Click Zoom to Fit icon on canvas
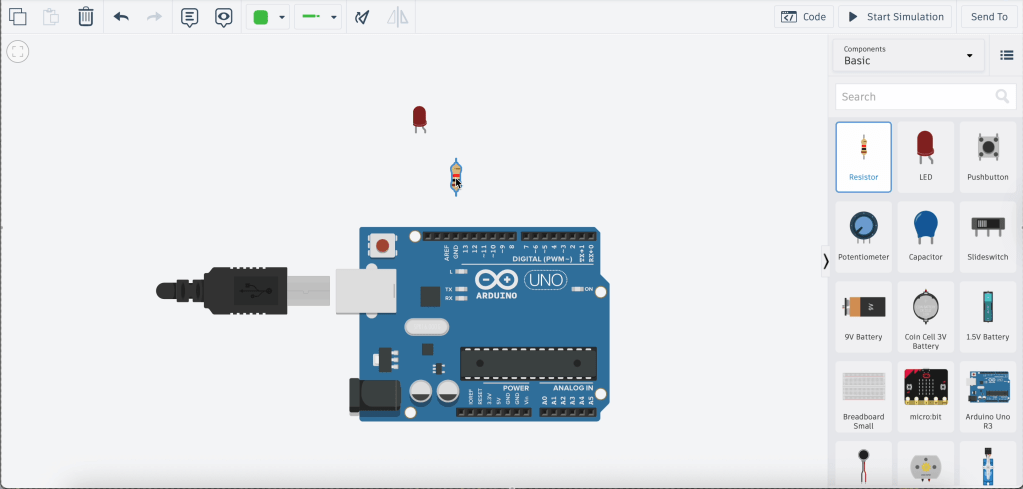The width and height of the screenshot is (1023, 489). [18, 52]
